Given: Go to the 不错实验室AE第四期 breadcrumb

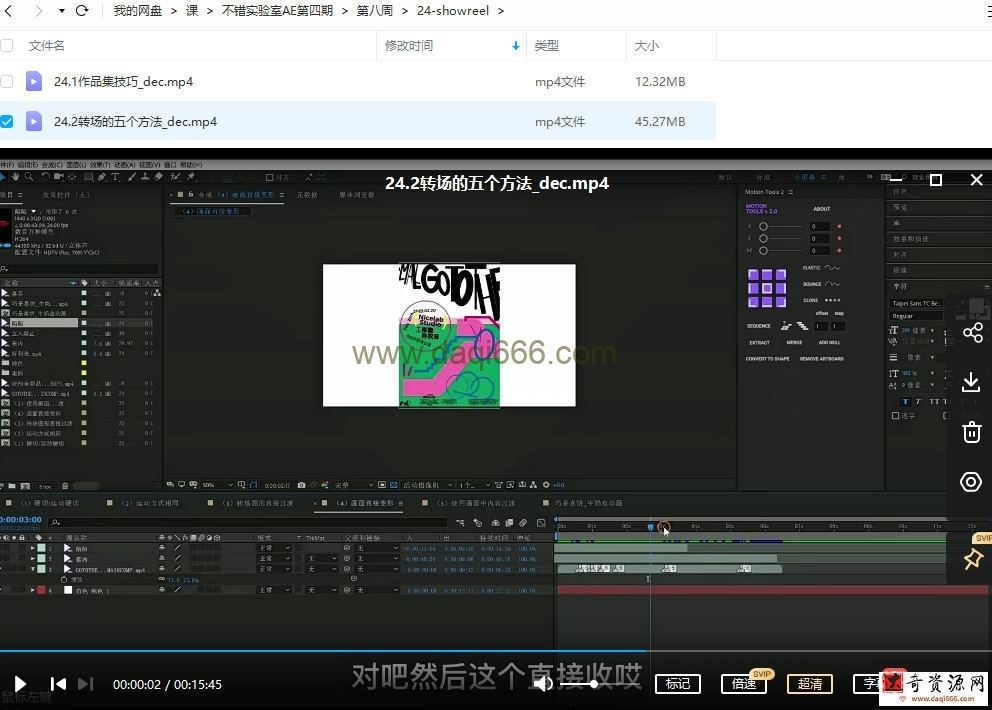Looking at the screenshot, I should [x=277, y=11].
